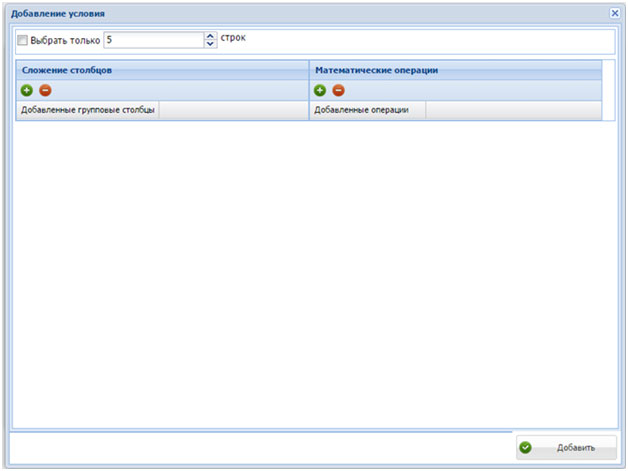Close the Добавление условия dialog

[615, 13]
